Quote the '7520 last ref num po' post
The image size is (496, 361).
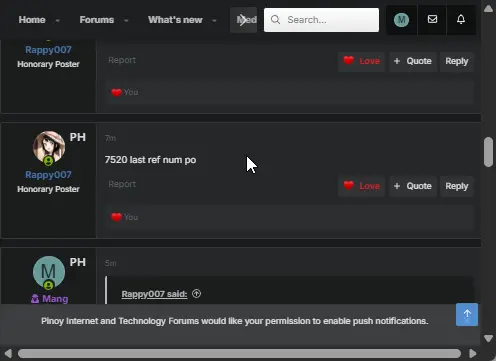click(x=413, y=186)
